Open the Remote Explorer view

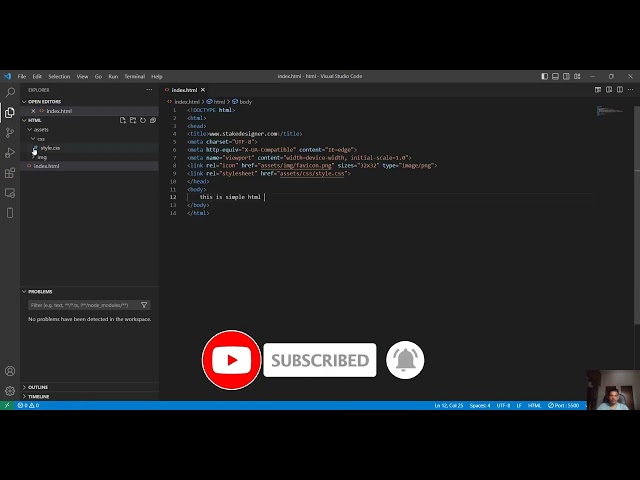(x=10, y=193)
